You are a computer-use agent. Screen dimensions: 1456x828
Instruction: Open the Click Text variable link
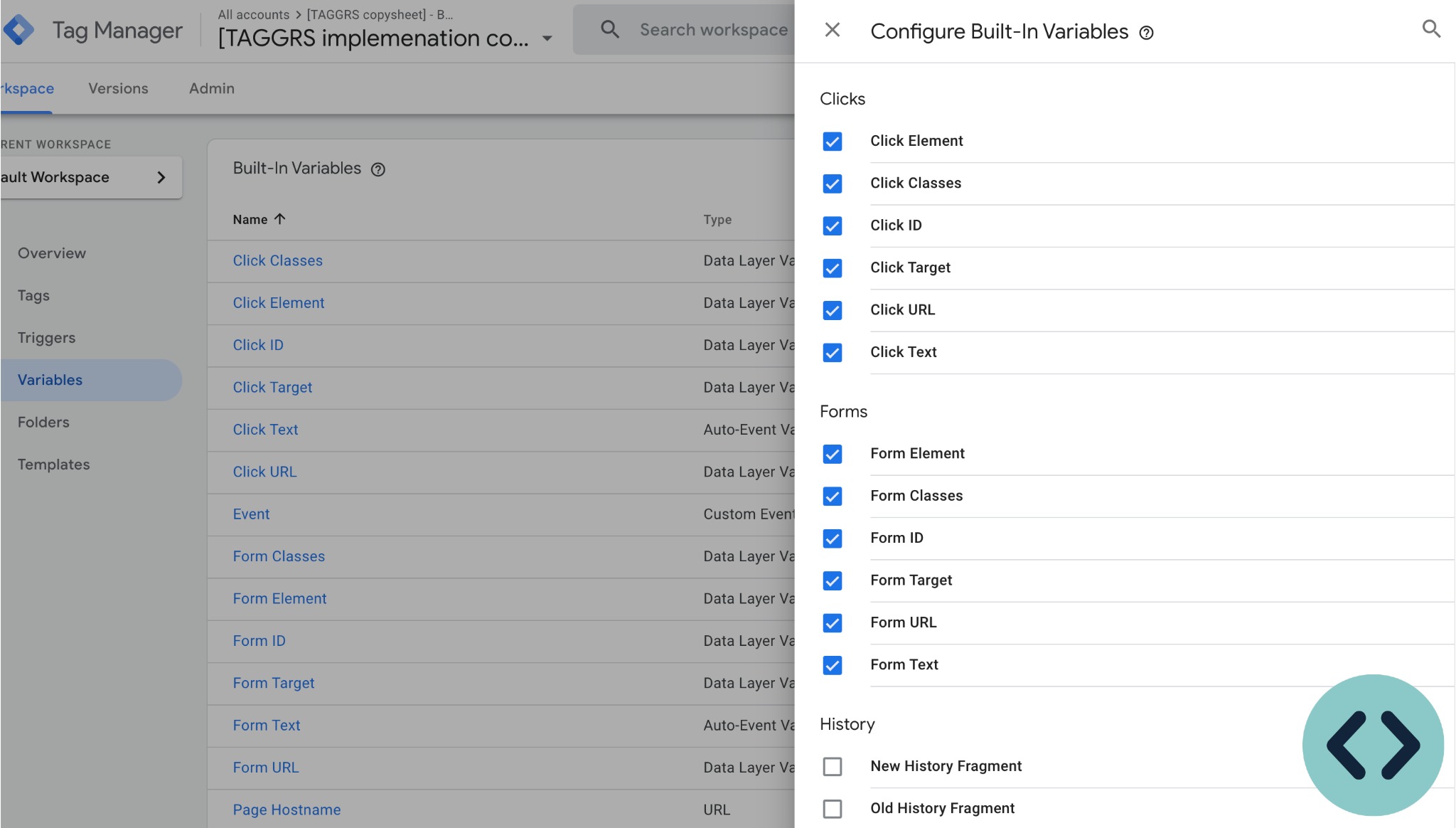tap(265, 429)
